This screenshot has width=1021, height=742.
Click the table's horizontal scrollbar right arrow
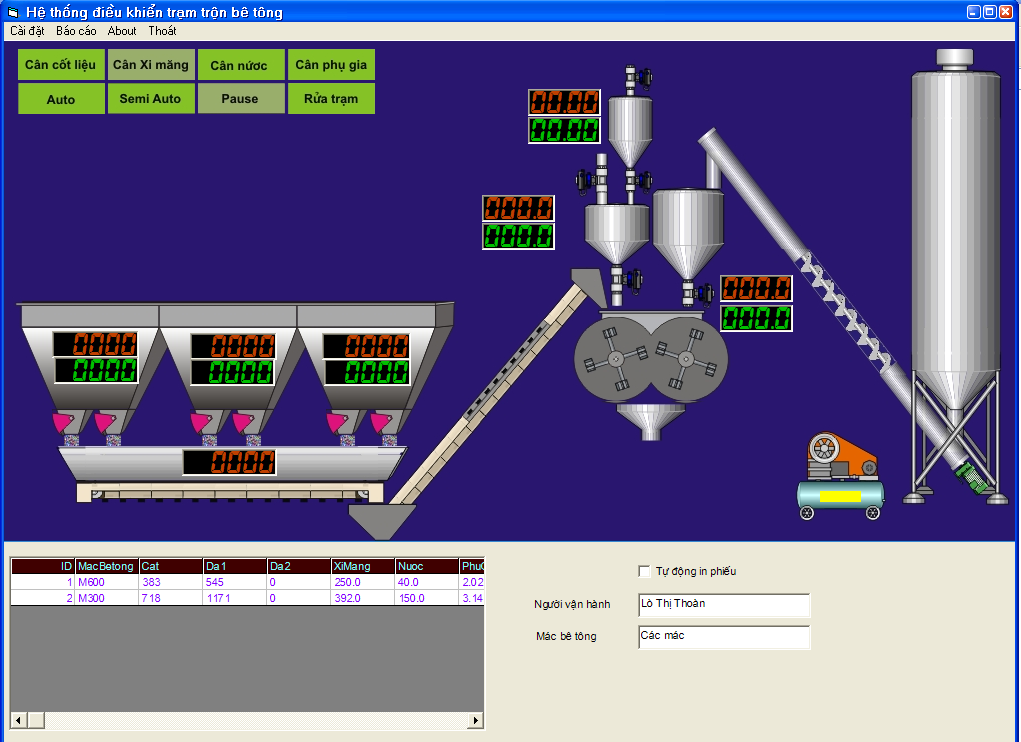(x=476, y=720)
